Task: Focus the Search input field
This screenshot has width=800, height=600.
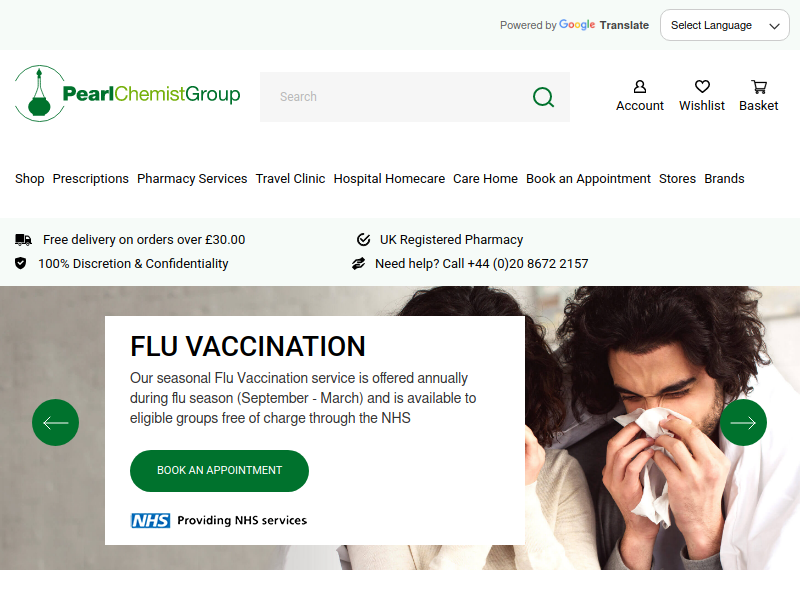Action: [395, 97]
